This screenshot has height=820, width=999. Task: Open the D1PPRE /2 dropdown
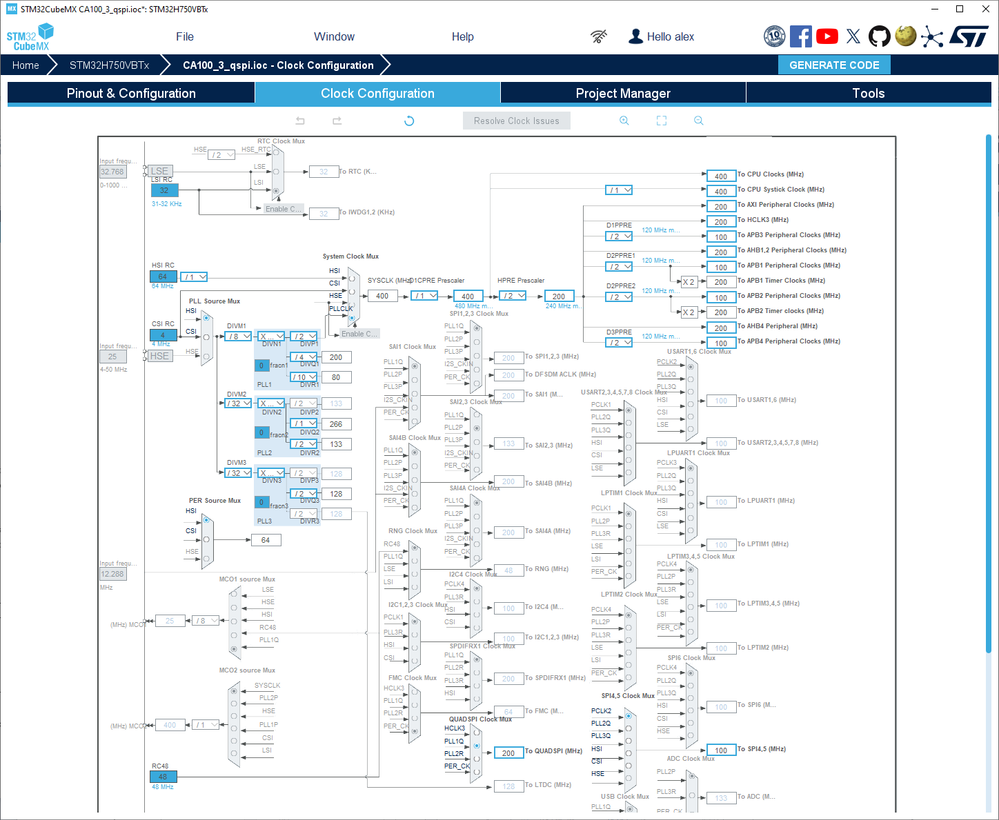click(619, 236)
